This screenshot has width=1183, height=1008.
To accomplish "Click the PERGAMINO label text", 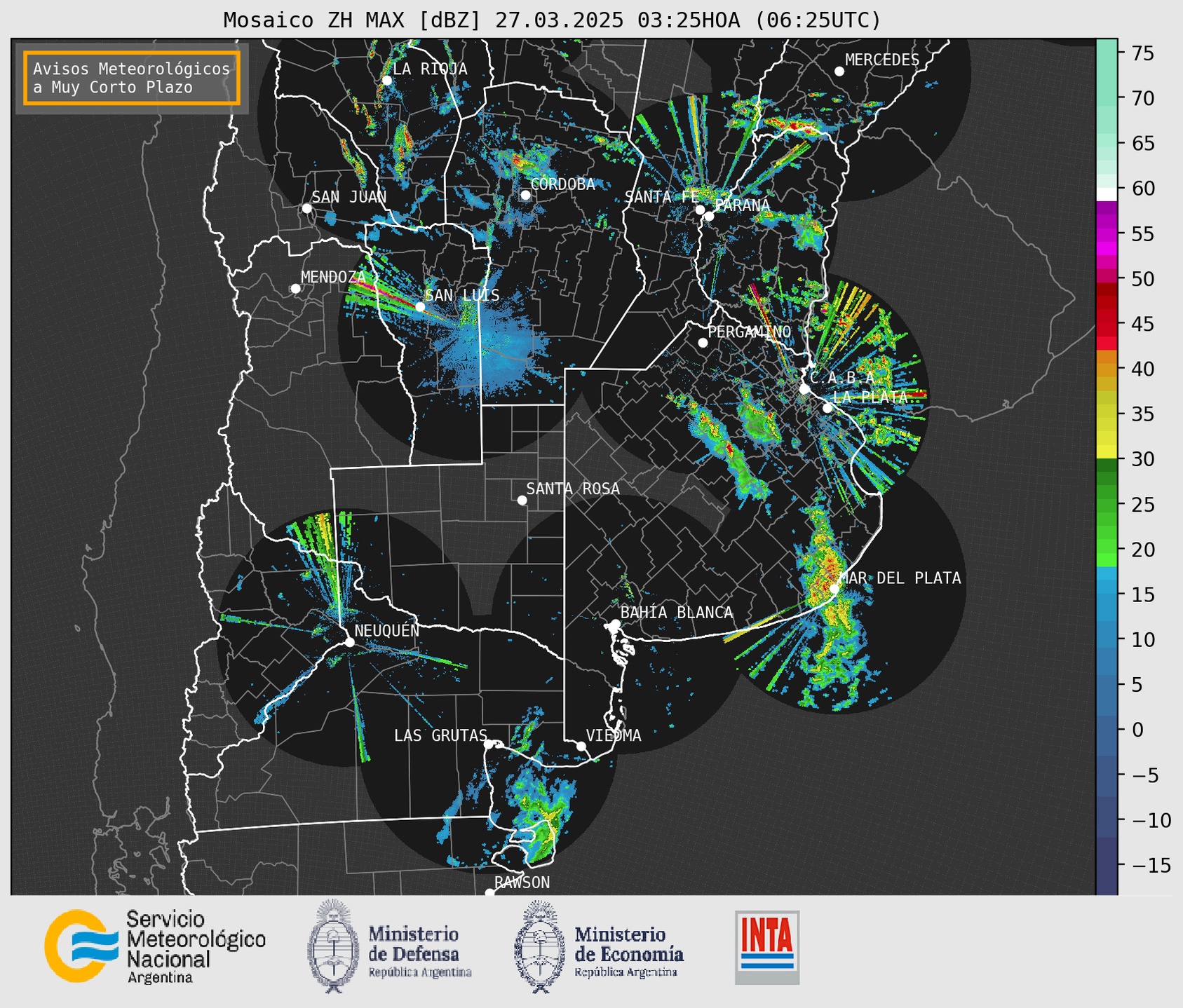I will pyautogui.click(x=750, y=332).
